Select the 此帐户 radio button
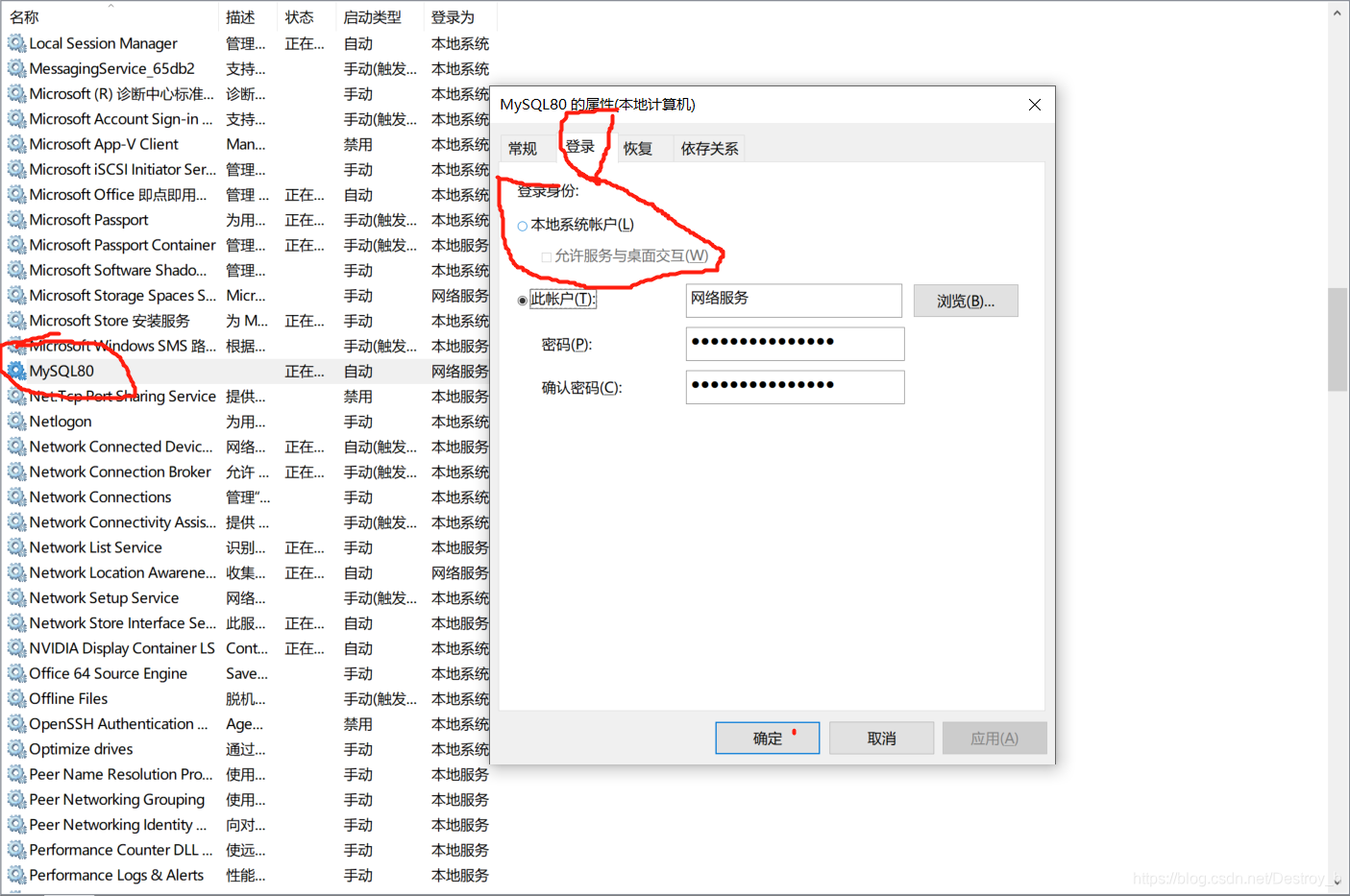Image resolution: width=1350 pixels, height=896 pixels. (x=523, y=301)
